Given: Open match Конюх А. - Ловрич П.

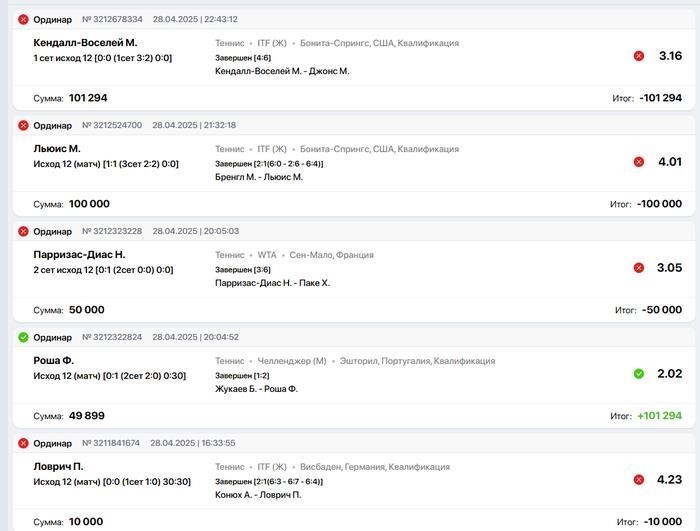Looking at the screenshot, I should click(258, 494).
